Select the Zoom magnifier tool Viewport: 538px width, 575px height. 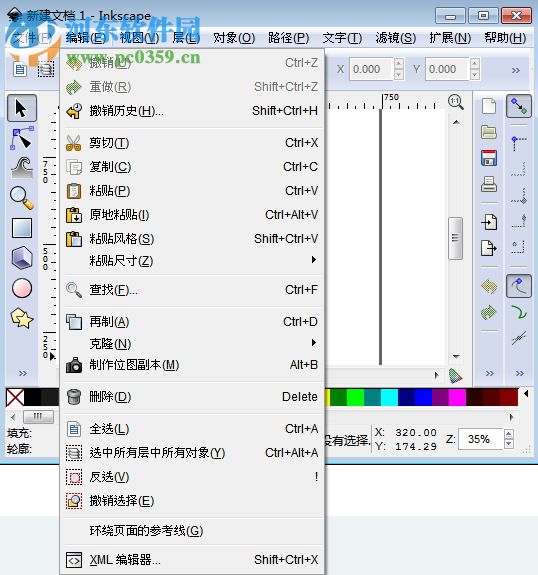22,198
